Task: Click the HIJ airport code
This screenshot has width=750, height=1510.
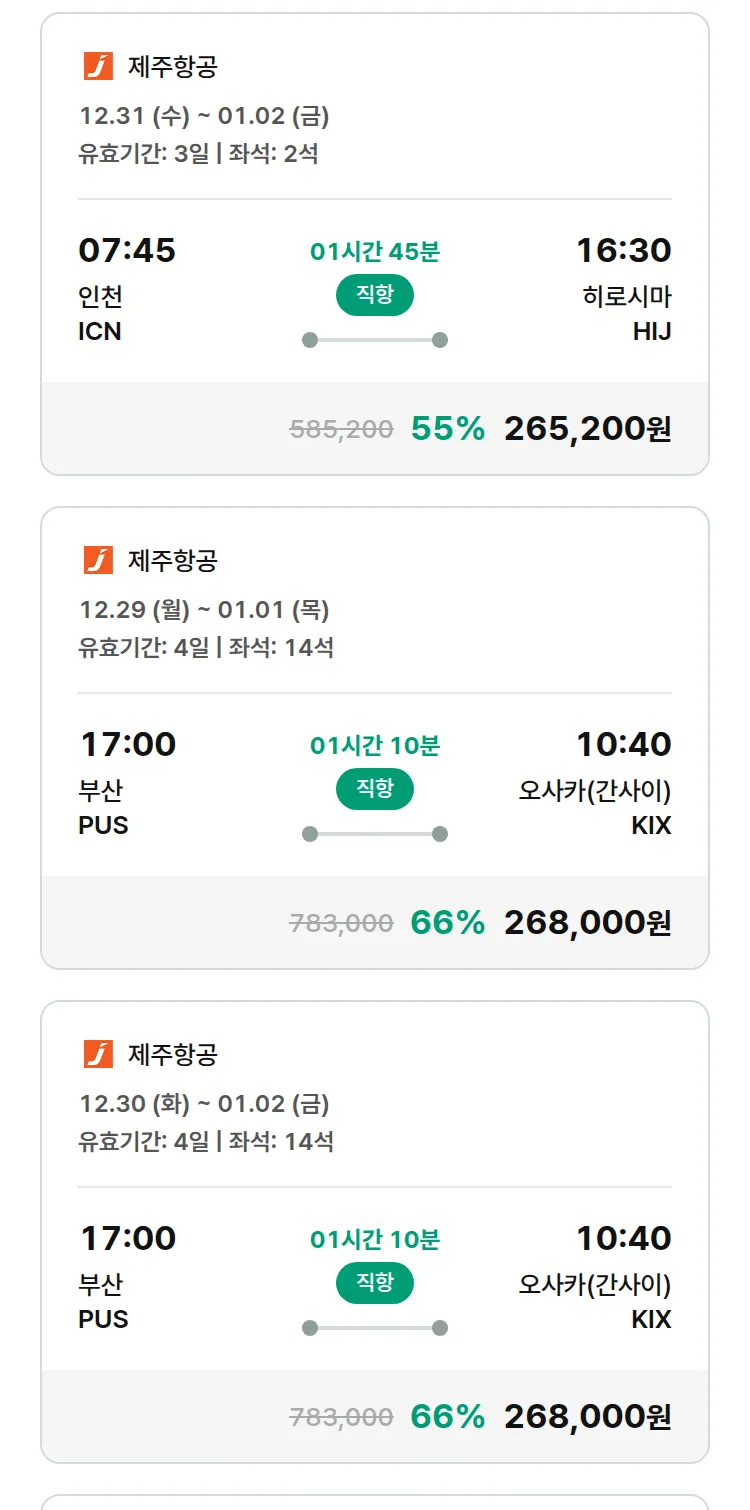Action: pos(651,332)
